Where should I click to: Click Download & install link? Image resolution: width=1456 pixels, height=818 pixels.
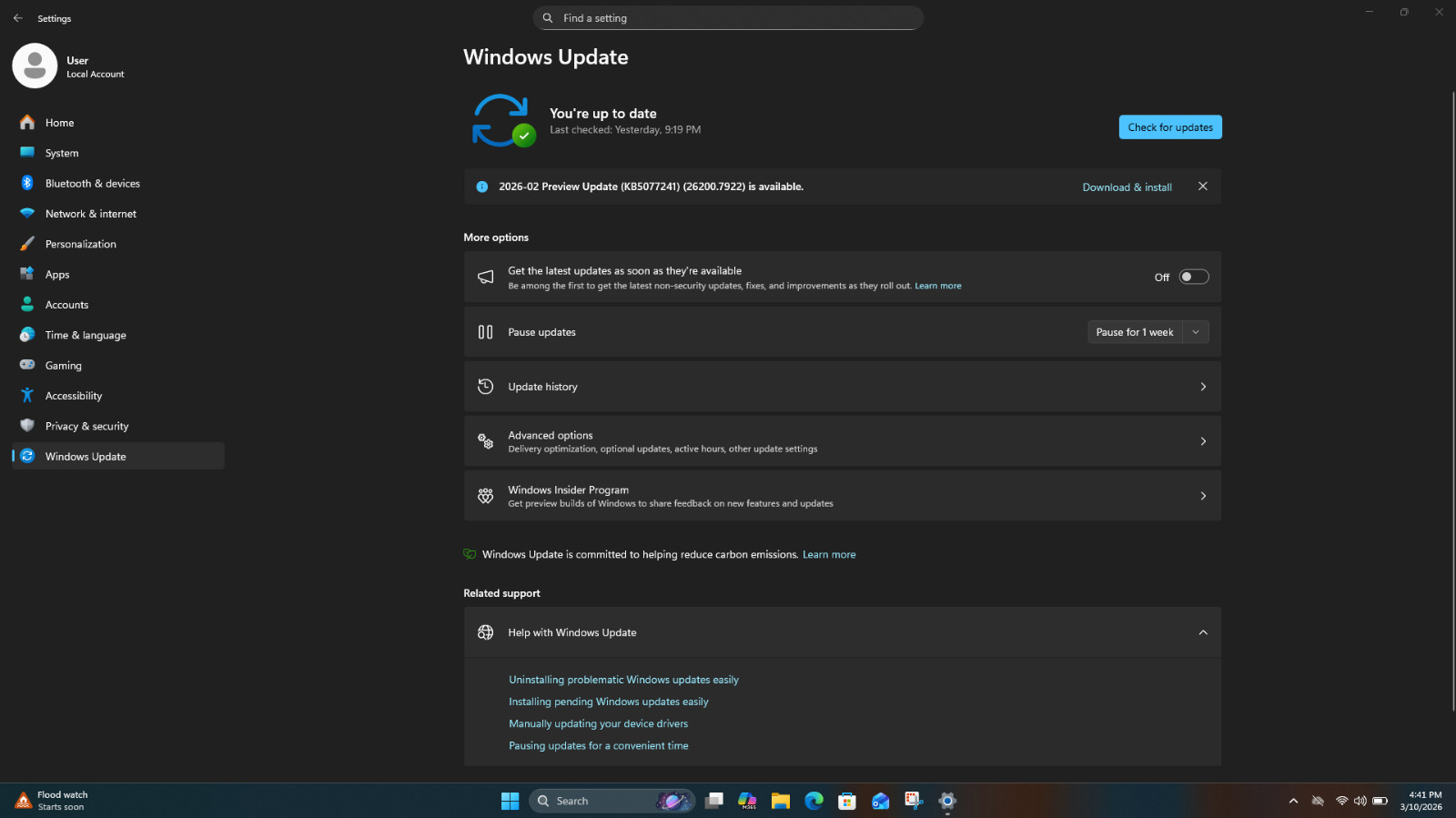(x=1127, y=187)
